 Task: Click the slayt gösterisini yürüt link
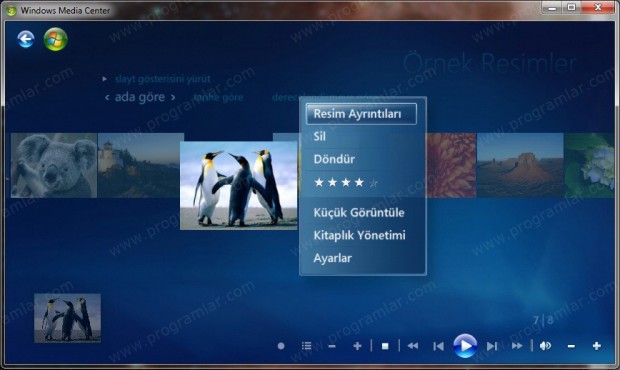[163, 79]
